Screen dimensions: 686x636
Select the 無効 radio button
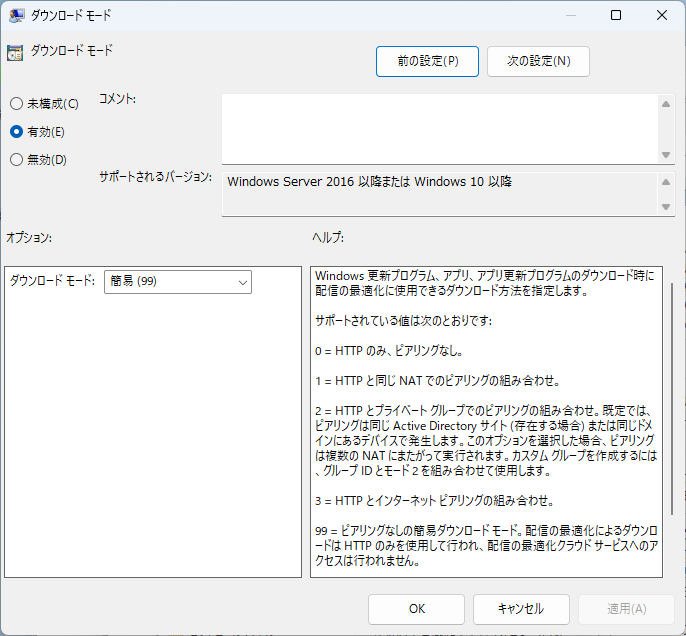pos(16,159)
